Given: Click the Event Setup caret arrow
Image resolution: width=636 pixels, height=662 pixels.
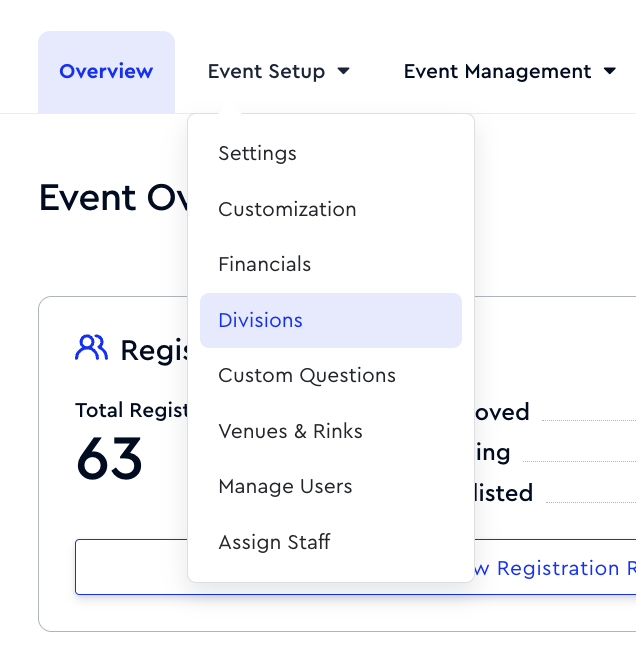Looking at the screenshot, I should click(x=344, y=71).
